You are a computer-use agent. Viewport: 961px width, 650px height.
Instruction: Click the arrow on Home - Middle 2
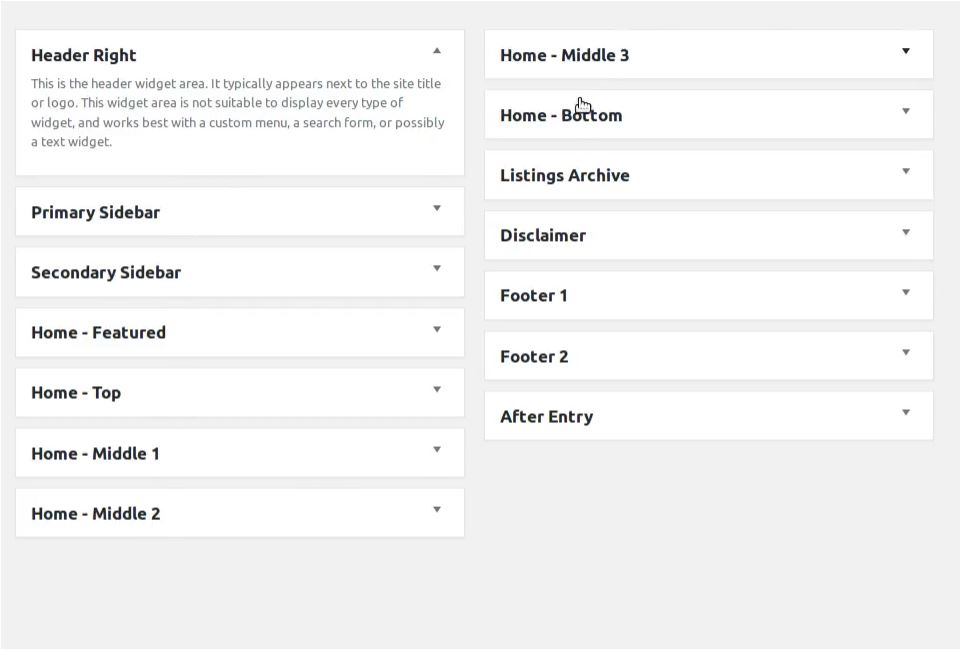coord(437,510)
